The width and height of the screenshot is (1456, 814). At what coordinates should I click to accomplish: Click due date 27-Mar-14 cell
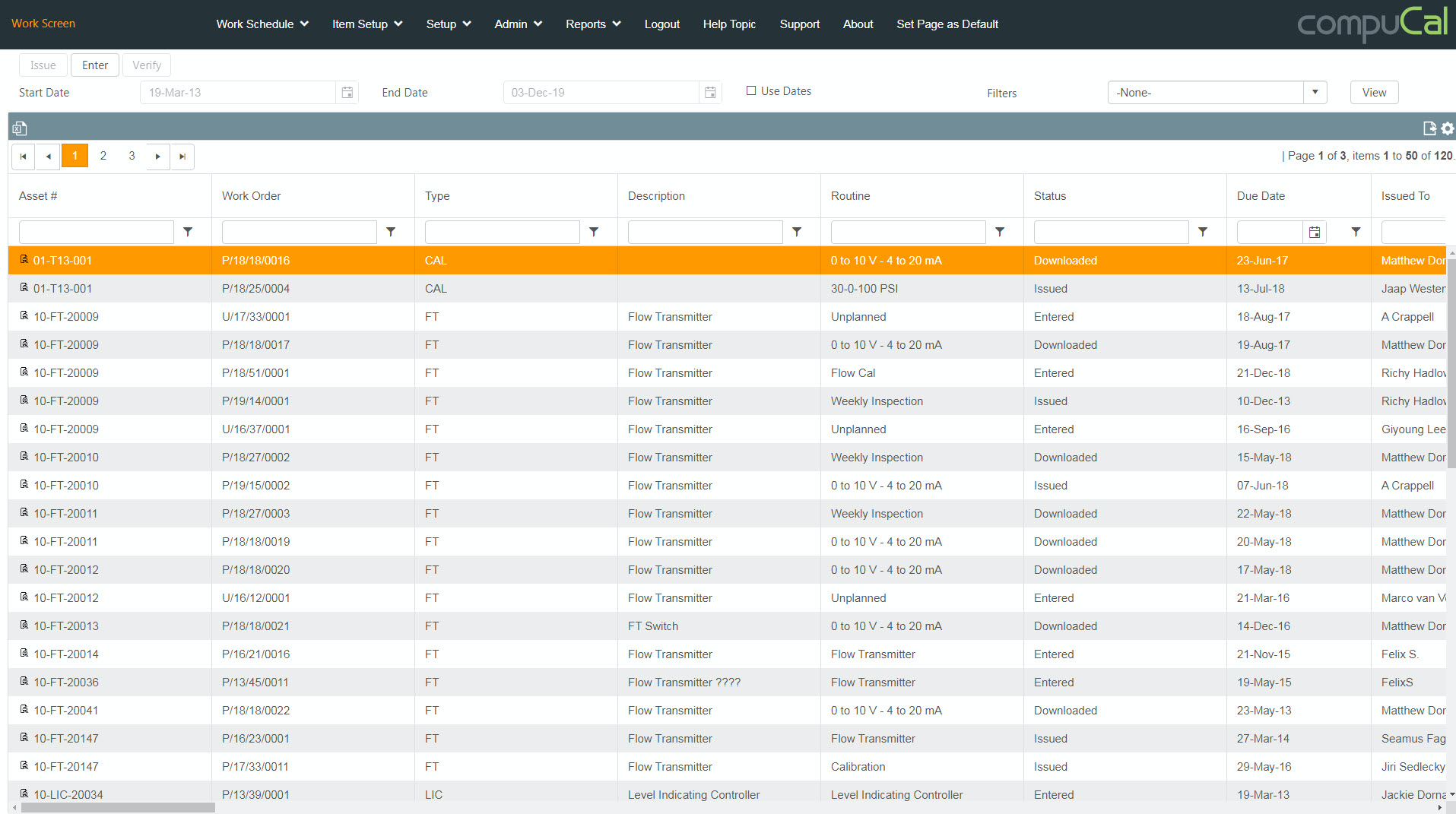click(1299, 738)
